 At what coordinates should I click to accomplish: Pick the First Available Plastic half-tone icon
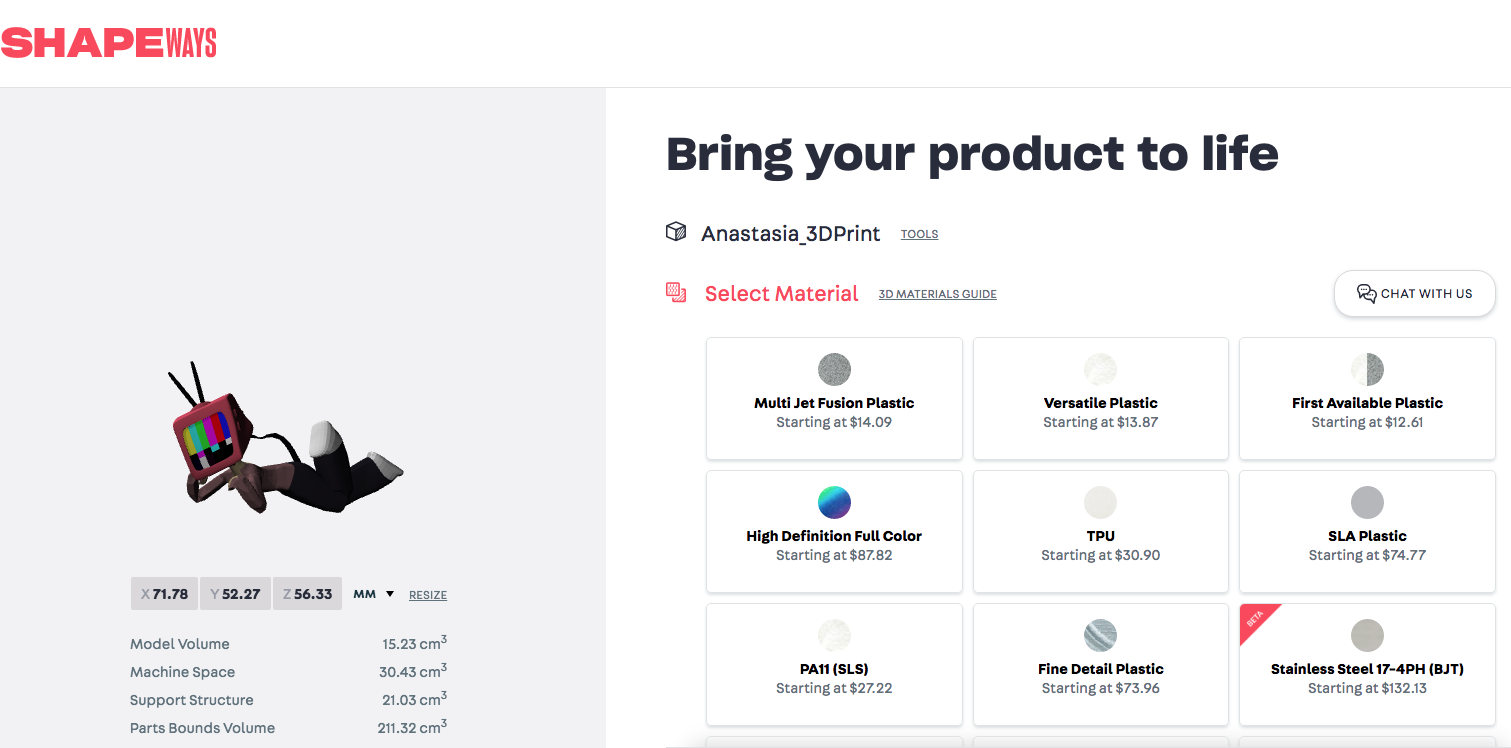[x=1367, y=369]
